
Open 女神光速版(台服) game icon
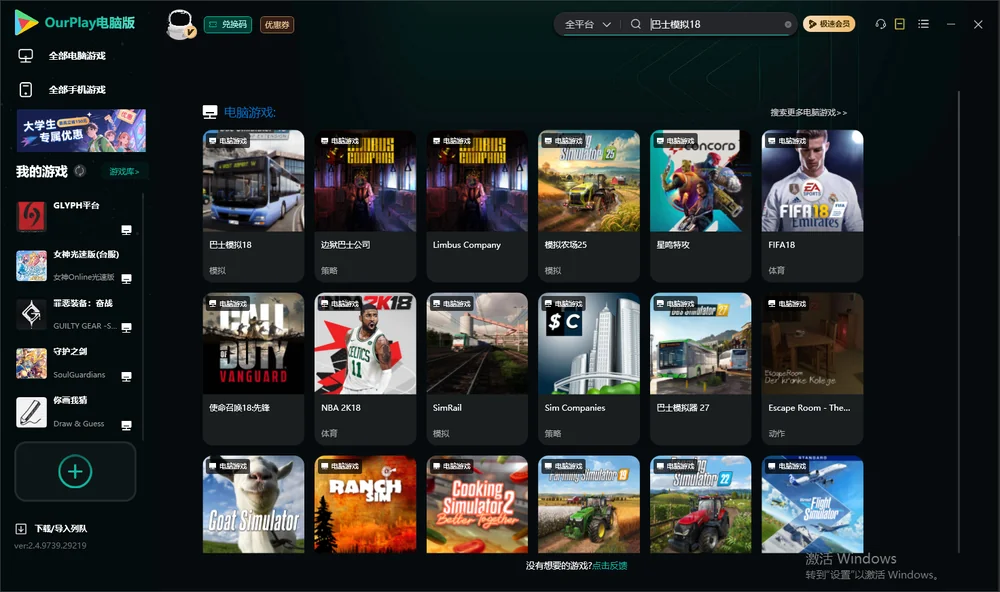click(x=31, y=265)
